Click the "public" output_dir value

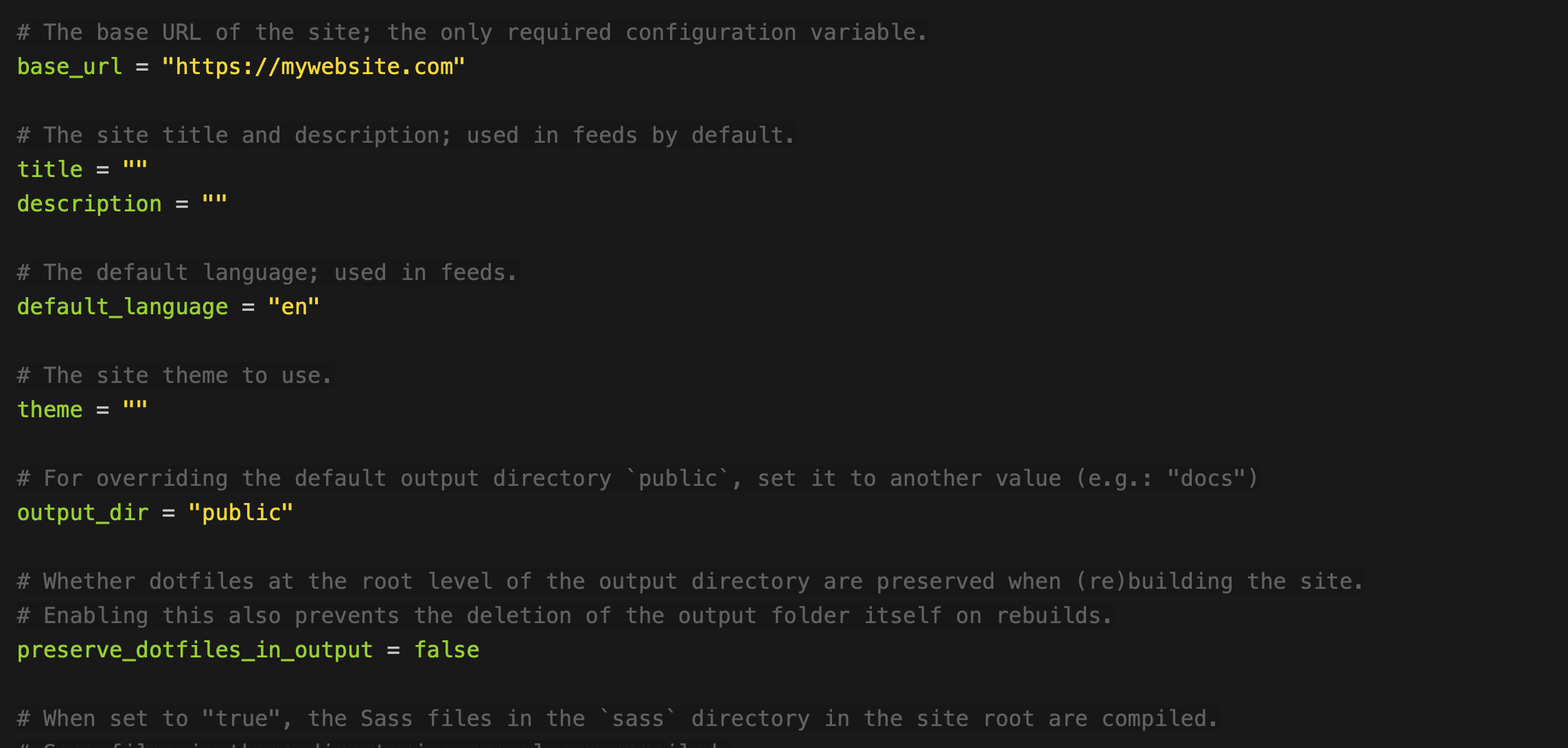click(241, 513)
